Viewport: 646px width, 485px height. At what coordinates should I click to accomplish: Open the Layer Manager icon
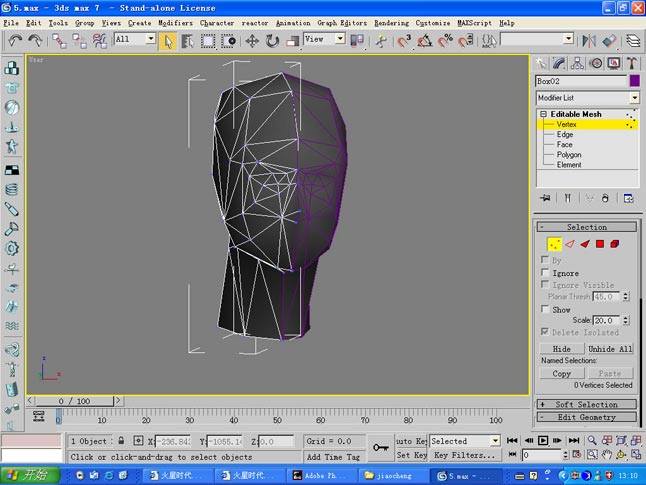[633, 41]
